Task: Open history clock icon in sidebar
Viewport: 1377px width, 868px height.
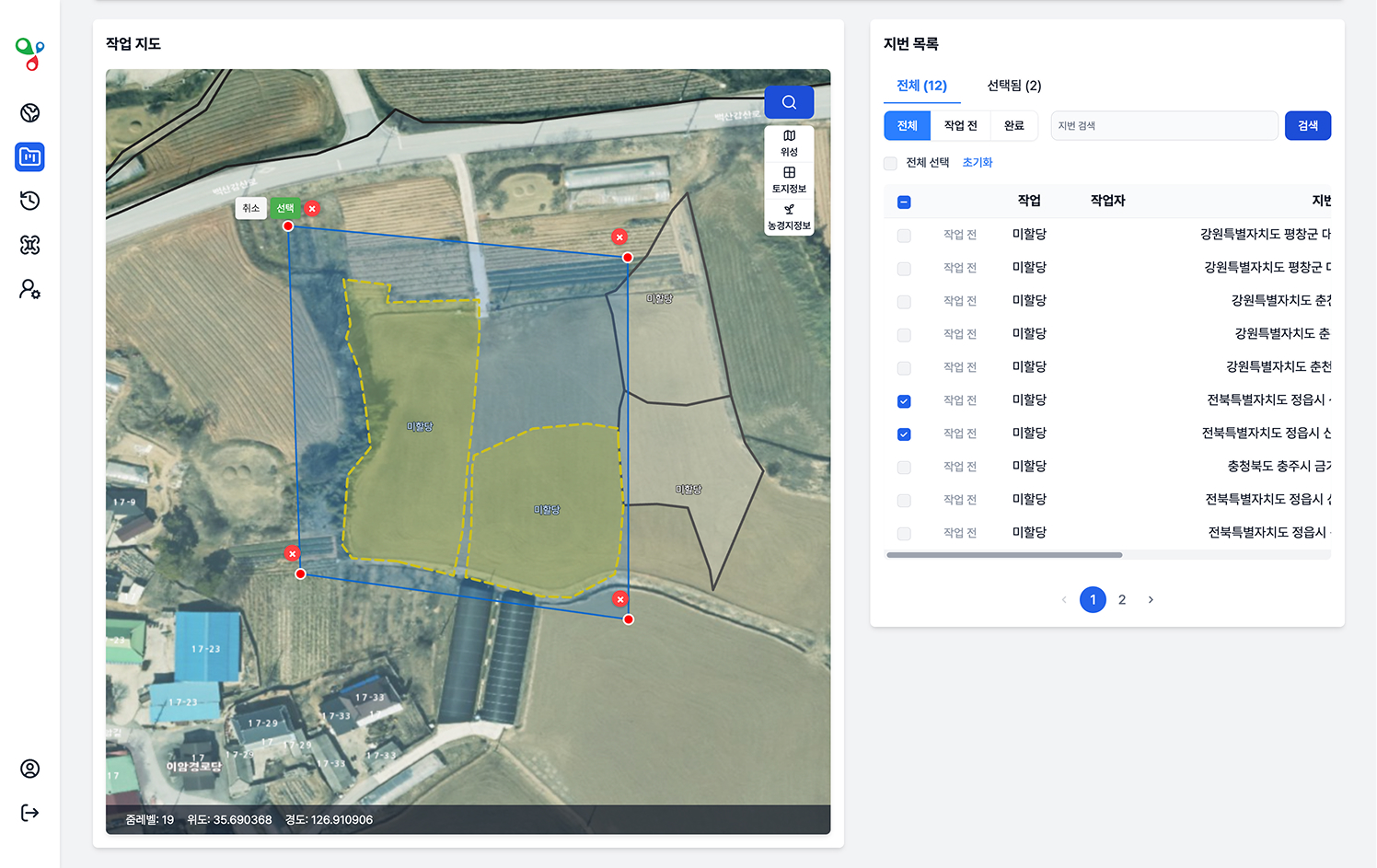Action: coord(29,201)
